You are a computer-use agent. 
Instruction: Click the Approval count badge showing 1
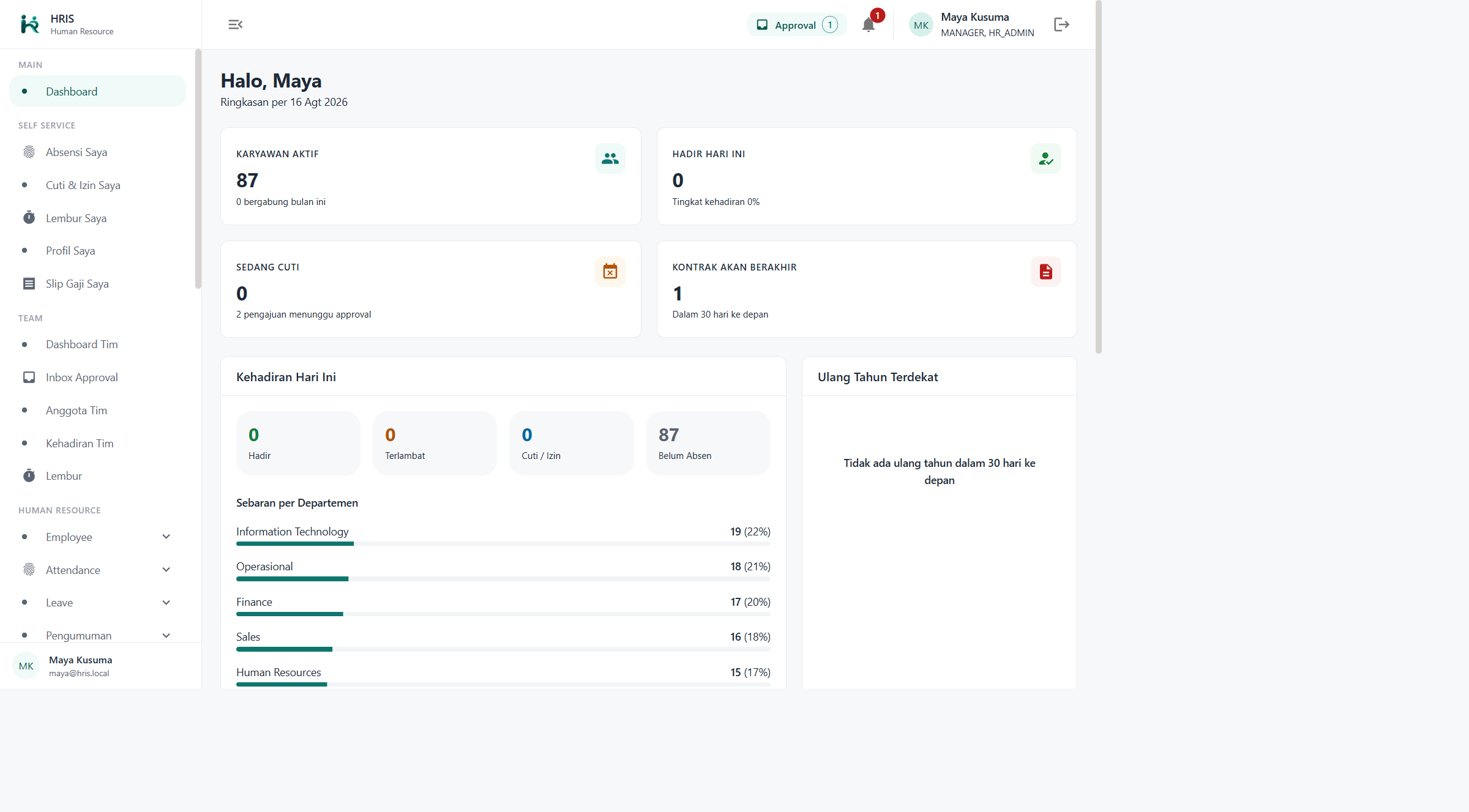(829, 25)
